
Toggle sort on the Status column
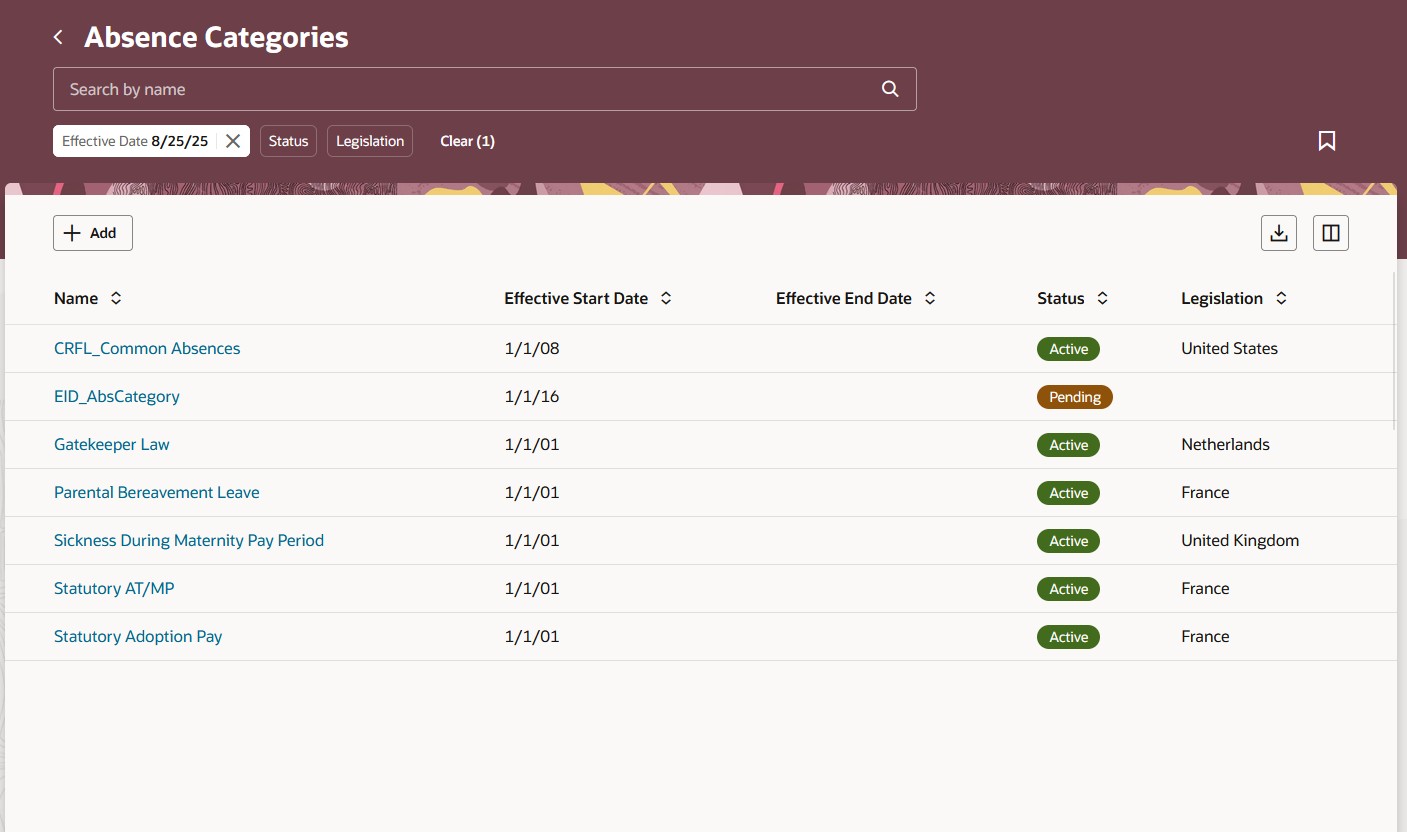click(1102, 297)
